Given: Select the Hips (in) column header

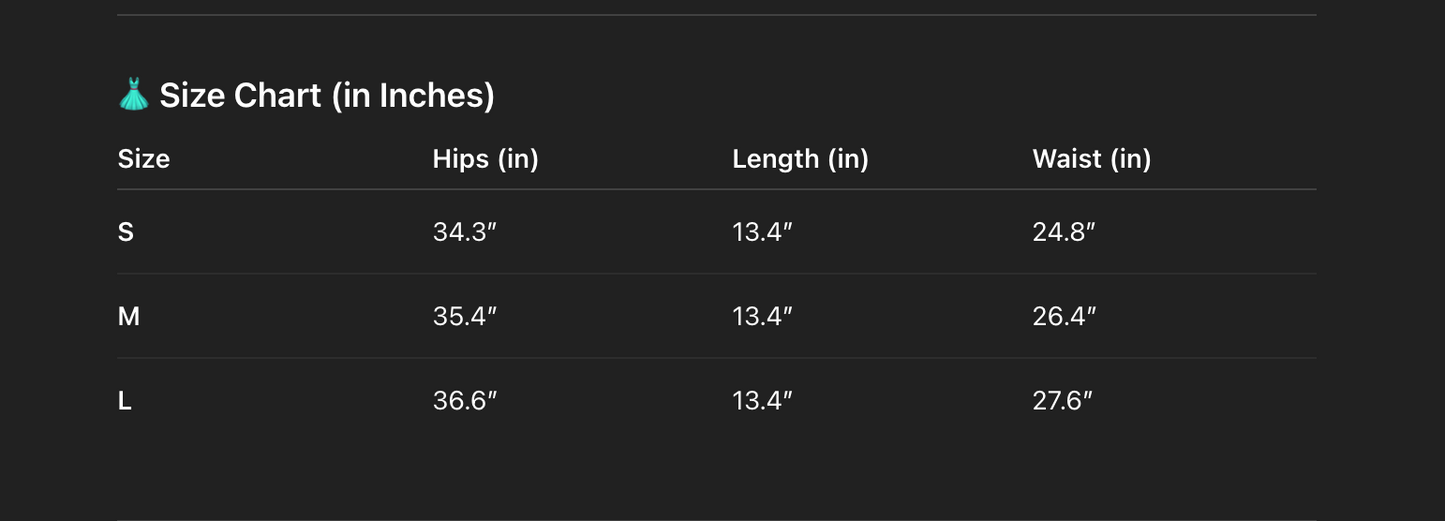Looking at the screenshot, I should click(x=485, y=159).
